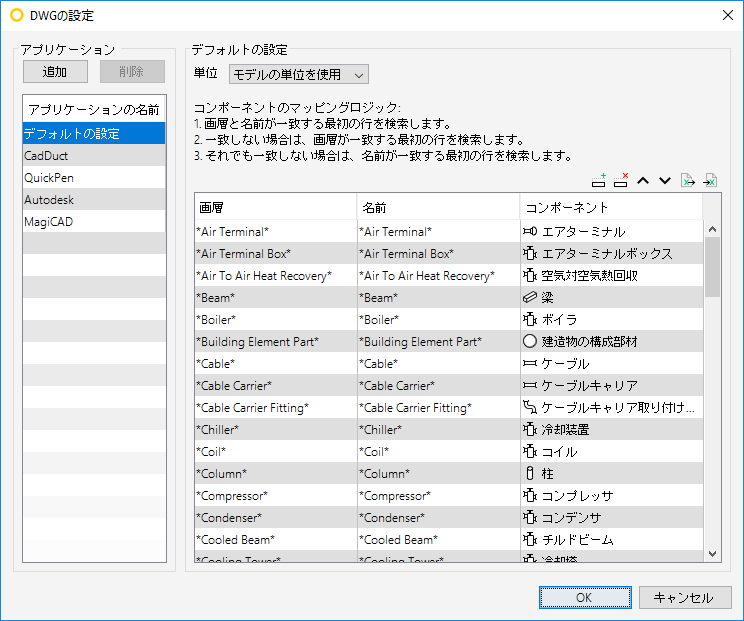Confirm with the OK button
This screenshot has width=744, height=621.
(x=585, y=597)
